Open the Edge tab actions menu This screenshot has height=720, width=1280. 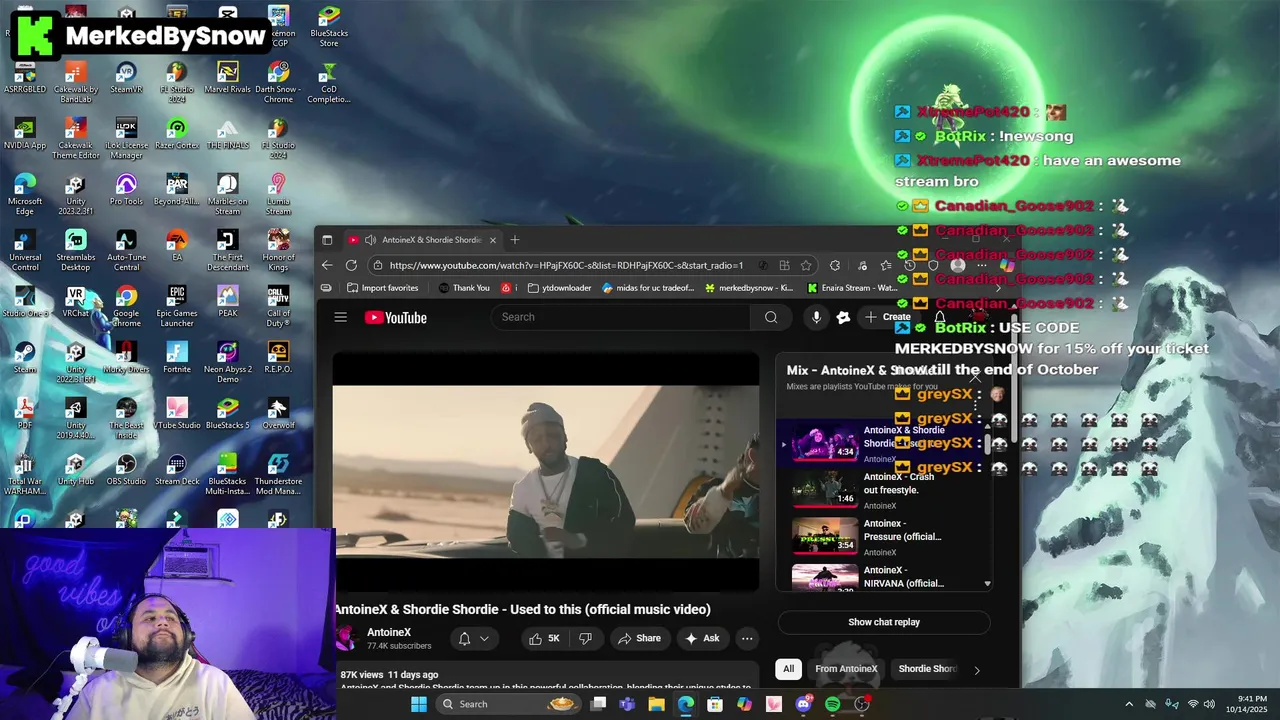coord(327,240)
